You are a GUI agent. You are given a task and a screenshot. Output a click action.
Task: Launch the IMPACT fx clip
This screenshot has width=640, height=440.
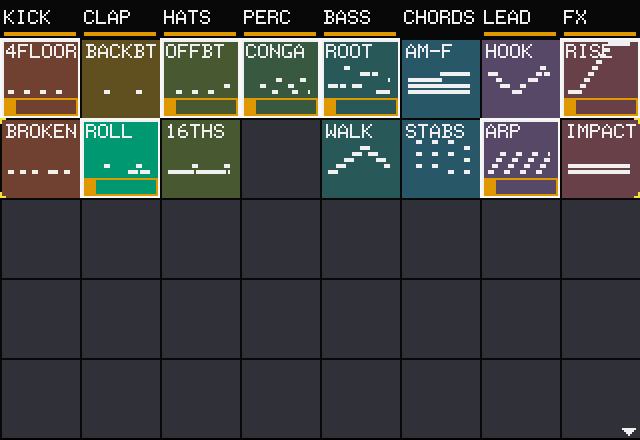600,158
